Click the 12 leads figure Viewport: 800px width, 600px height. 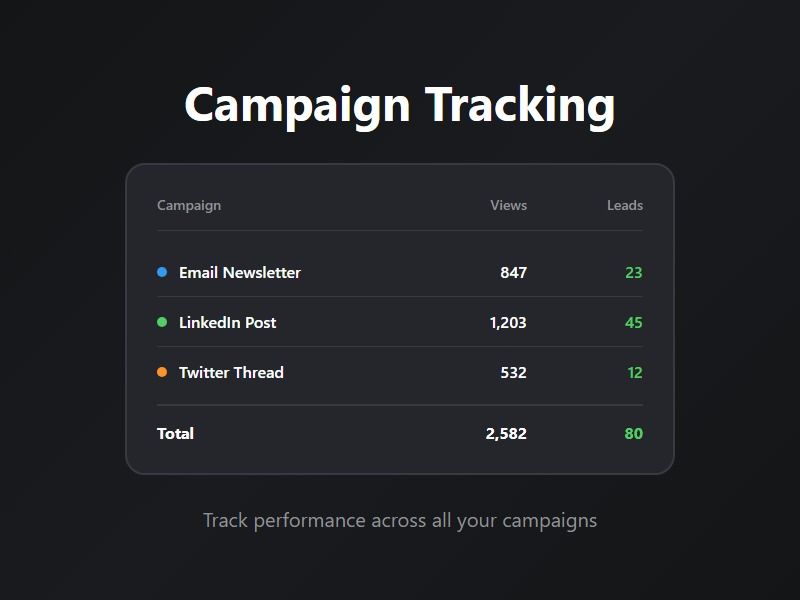click(635, 372)
